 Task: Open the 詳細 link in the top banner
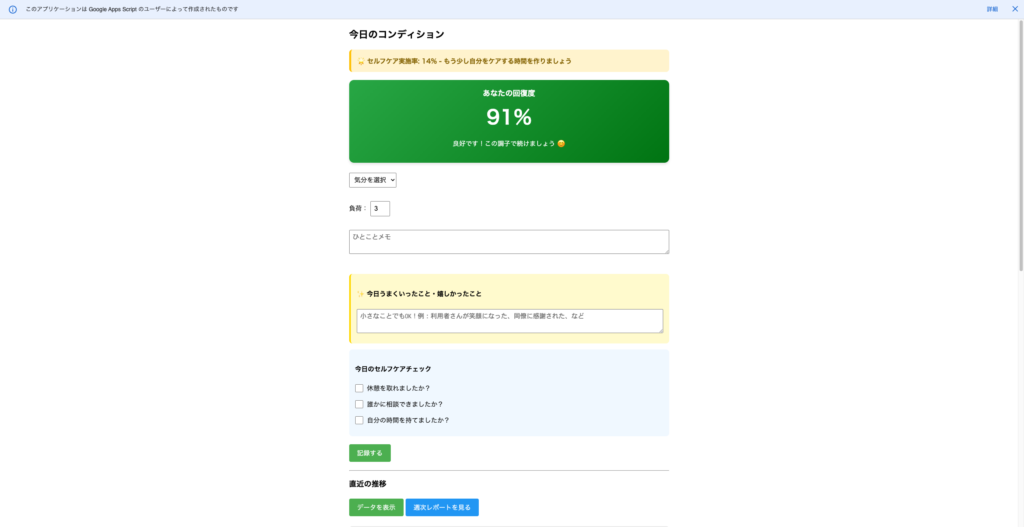992,9
